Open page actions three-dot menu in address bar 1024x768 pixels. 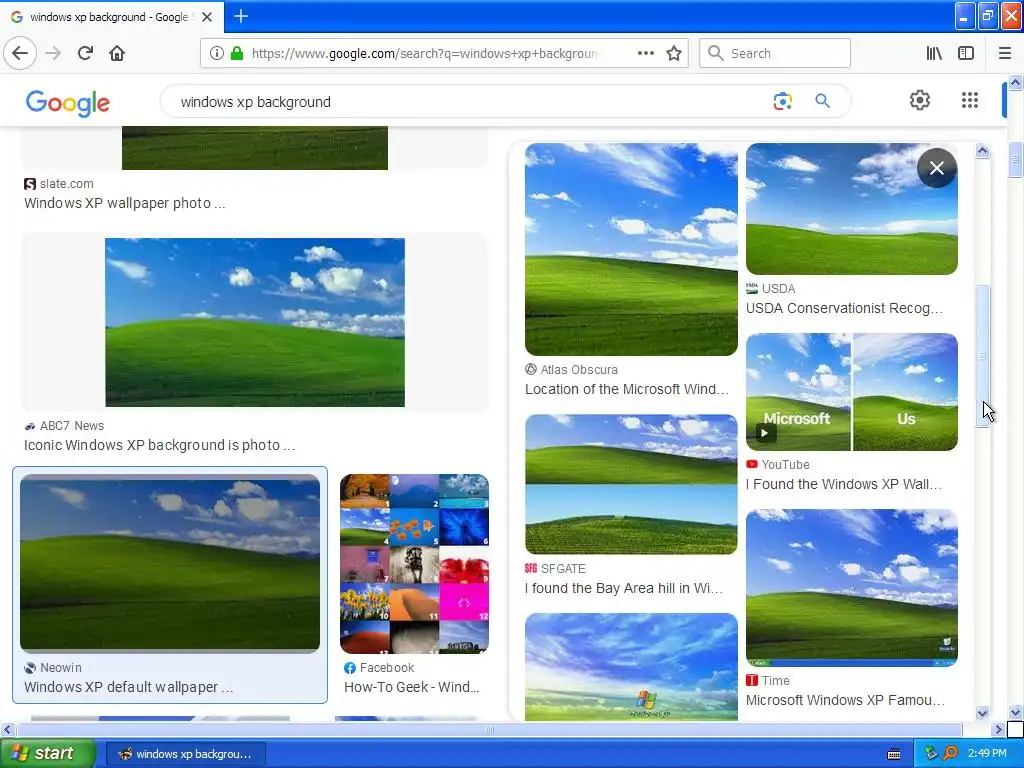pyautogui.click(x=645, y=53)
